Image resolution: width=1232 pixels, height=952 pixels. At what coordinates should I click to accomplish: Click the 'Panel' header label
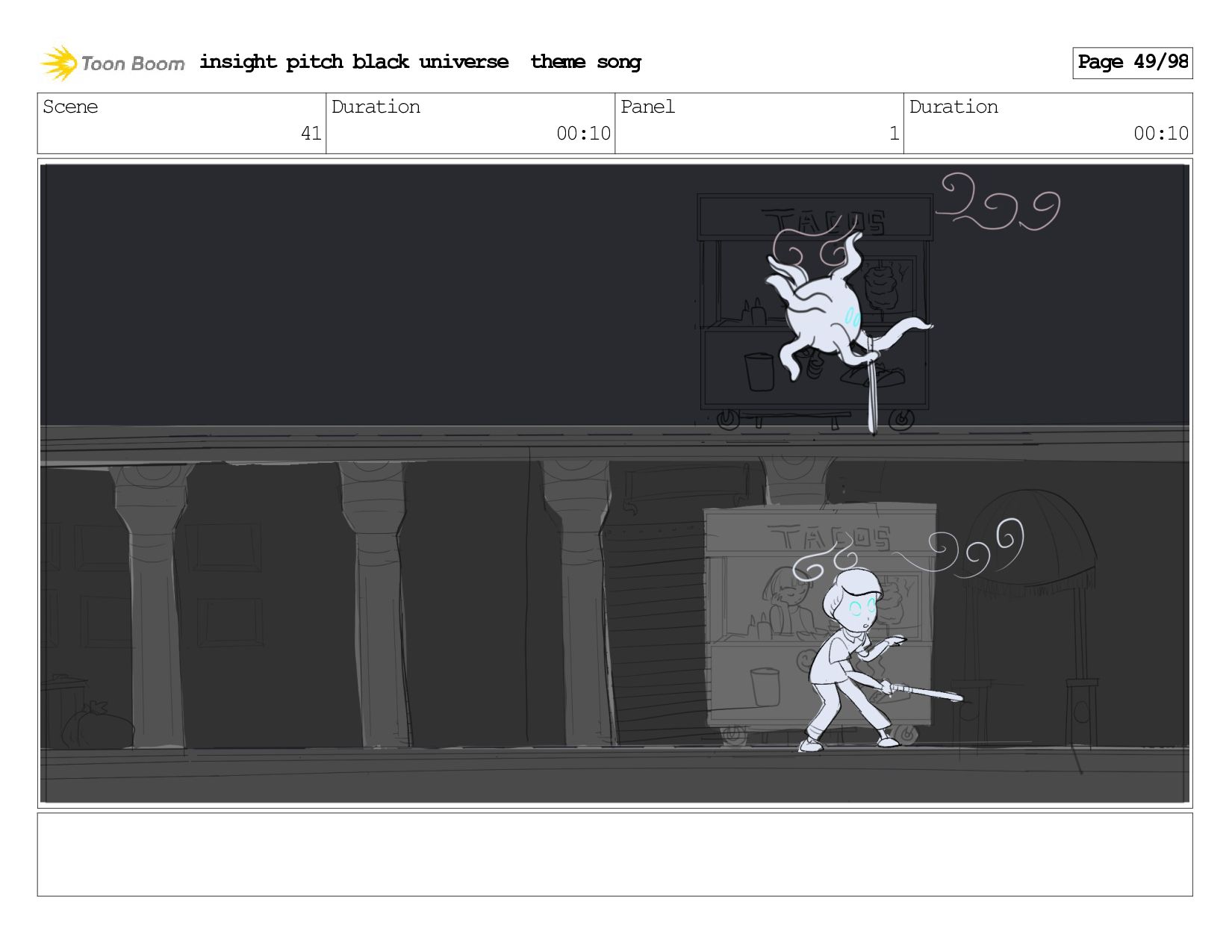point(647,107)
